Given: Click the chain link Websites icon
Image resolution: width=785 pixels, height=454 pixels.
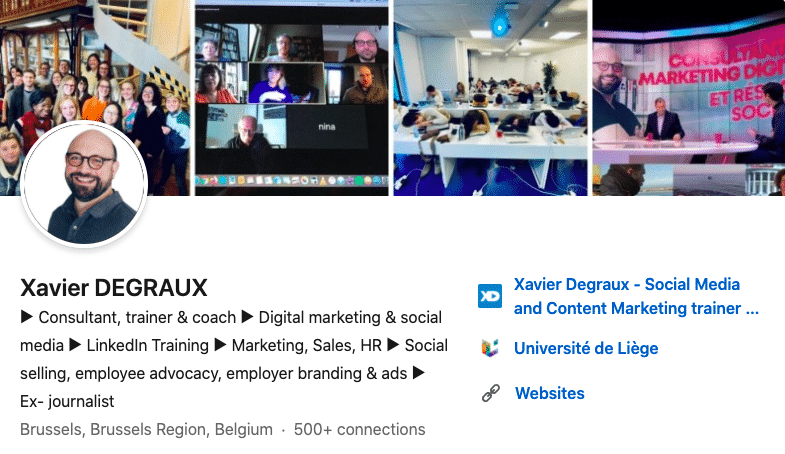Looking at the screenshot, I should [x=491, y=393].
